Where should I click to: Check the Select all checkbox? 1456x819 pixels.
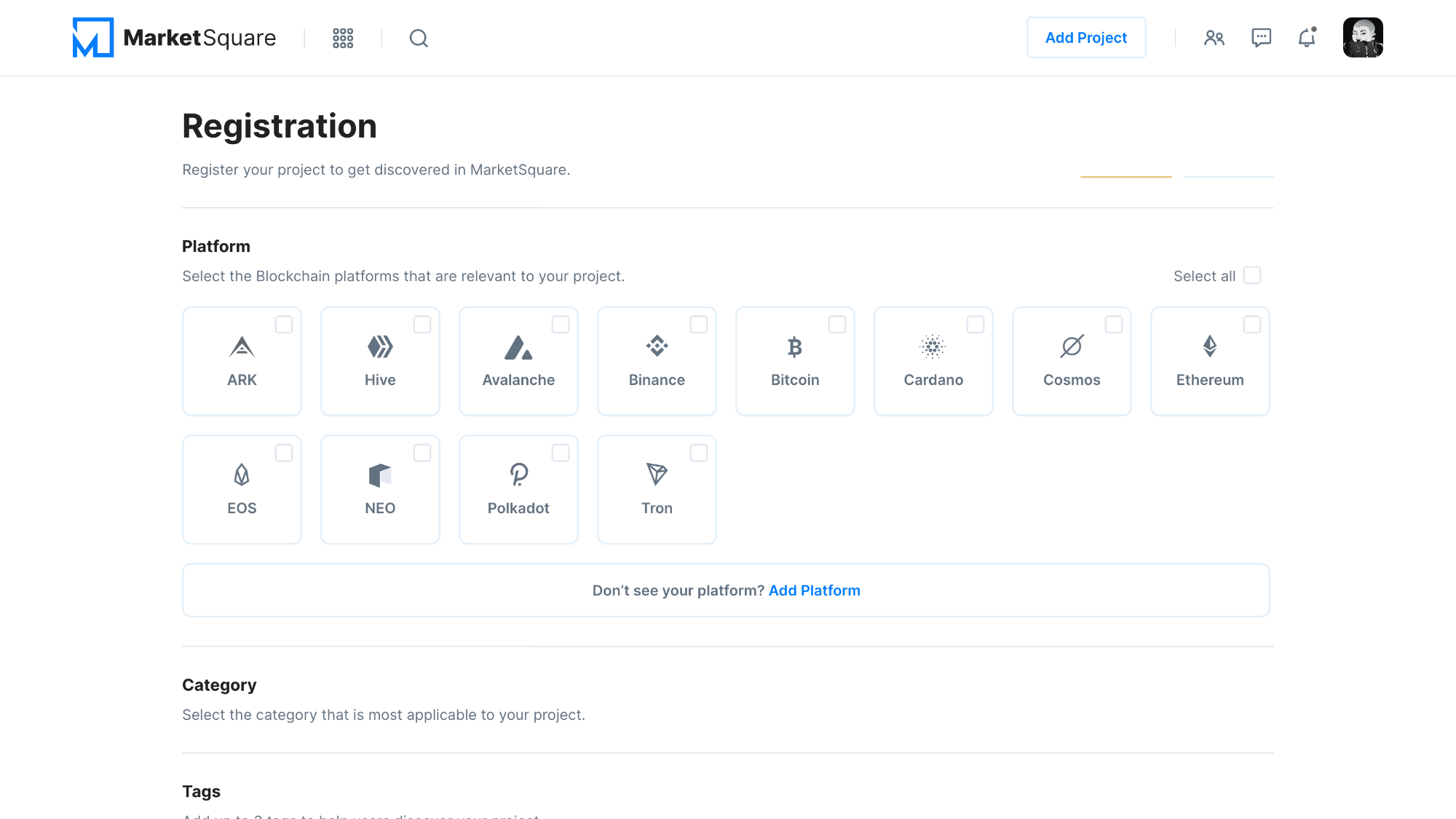tap(1252, 276)
